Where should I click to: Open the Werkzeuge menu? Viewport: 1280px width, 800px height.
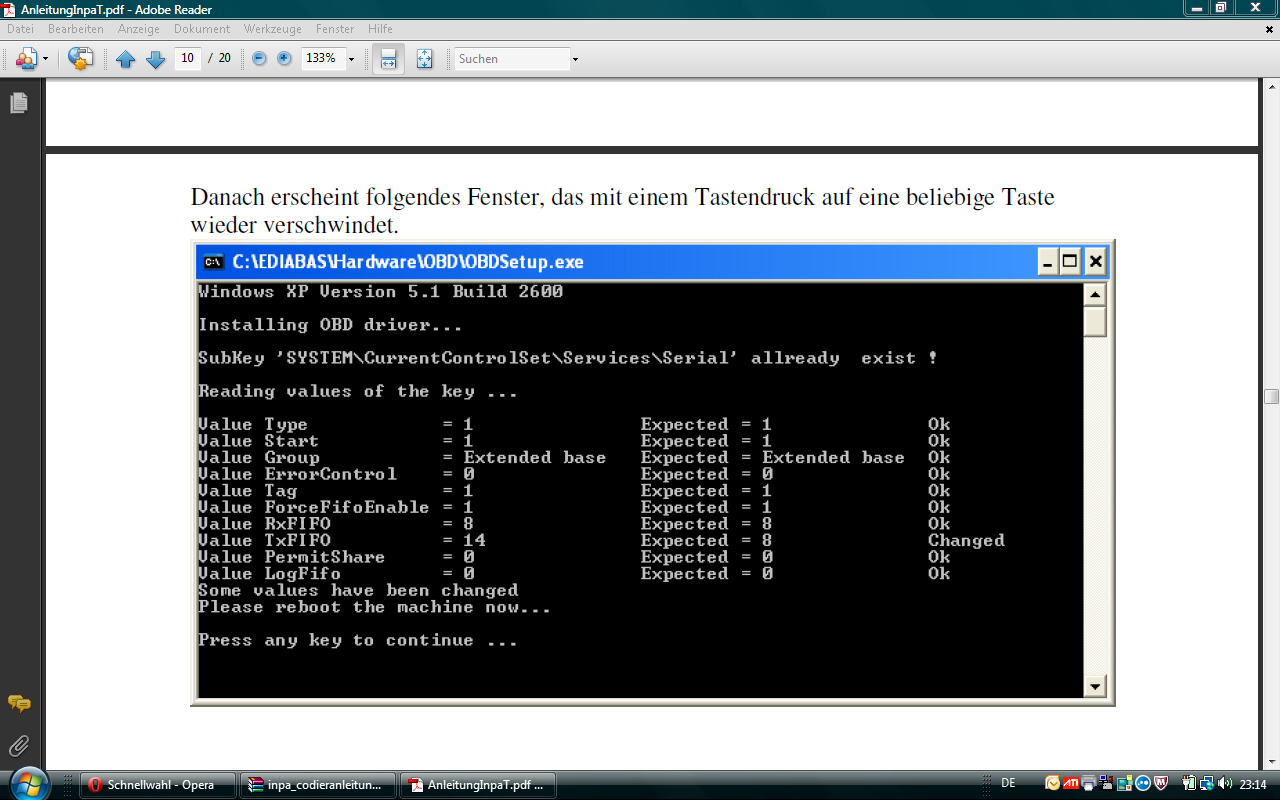coord(273,29)
